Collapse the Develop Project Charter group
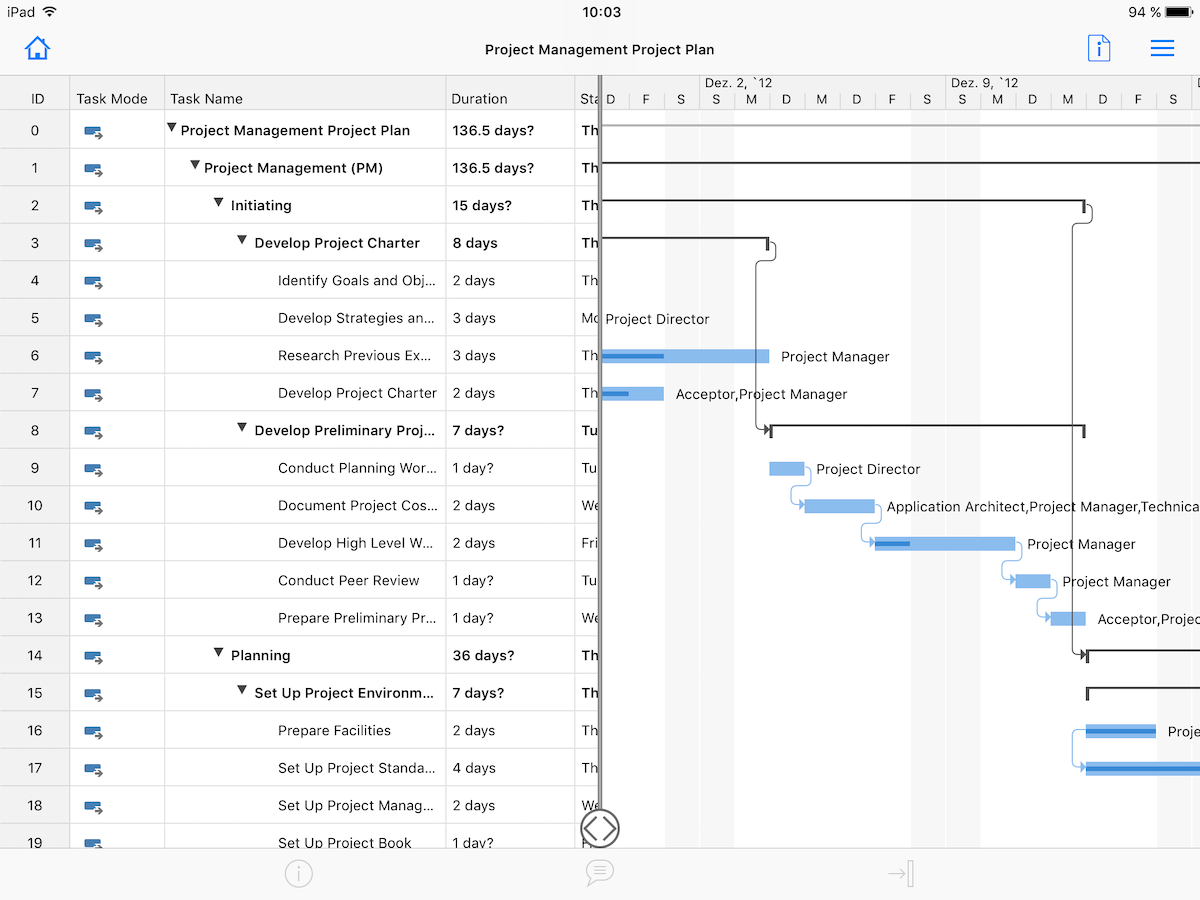This screenshot has height=900, width=1200. (x=242, y=242)
